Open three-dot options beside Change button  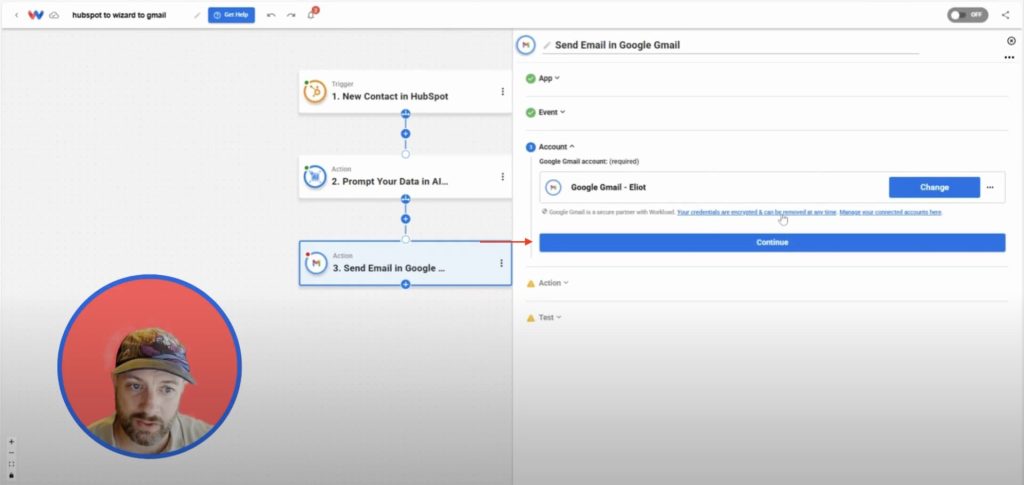[x=990, y=187]
